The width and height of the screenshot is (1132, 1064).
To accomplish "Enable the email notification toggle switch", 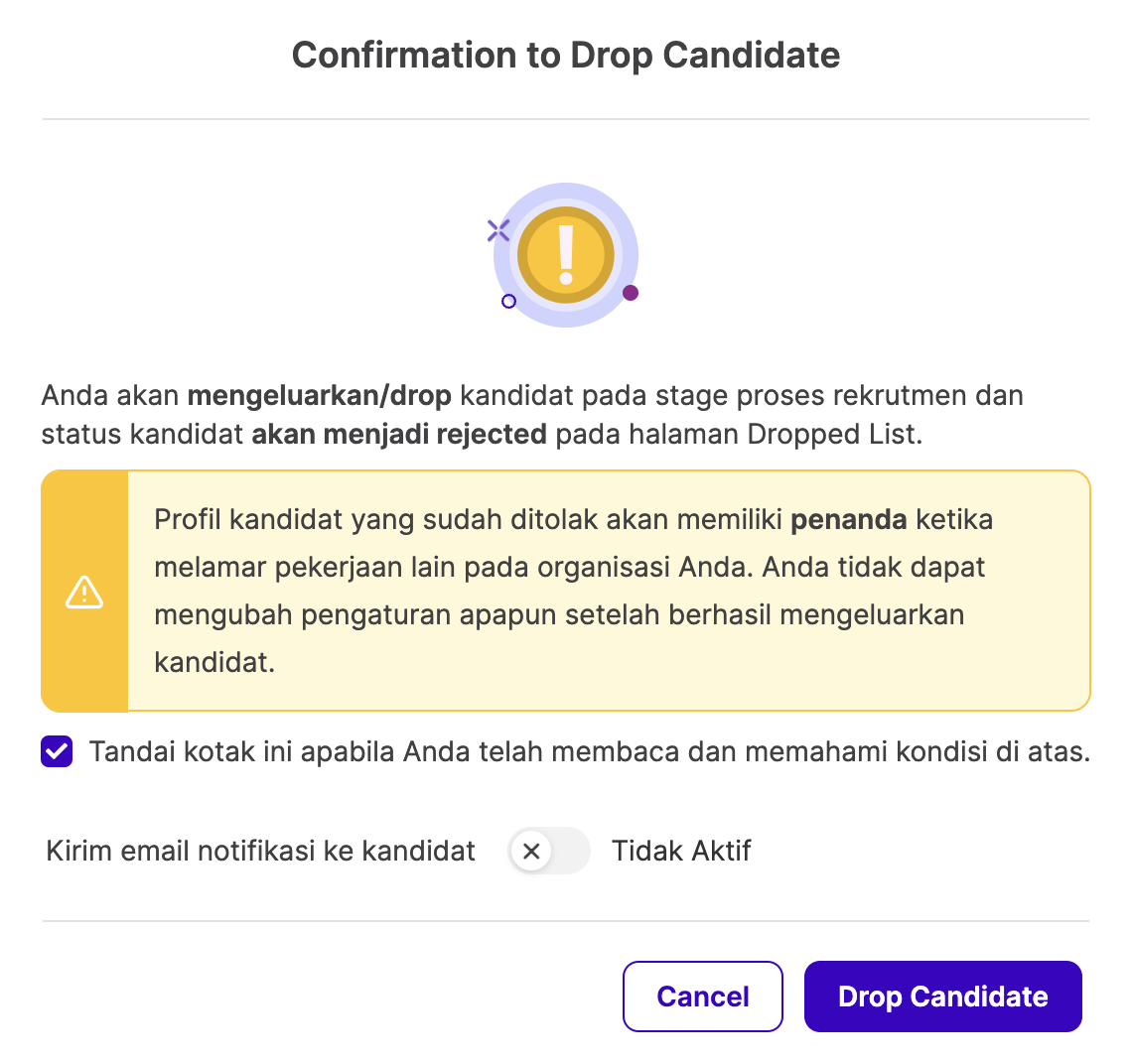I will pyautogui.click(x=549, y=851).
